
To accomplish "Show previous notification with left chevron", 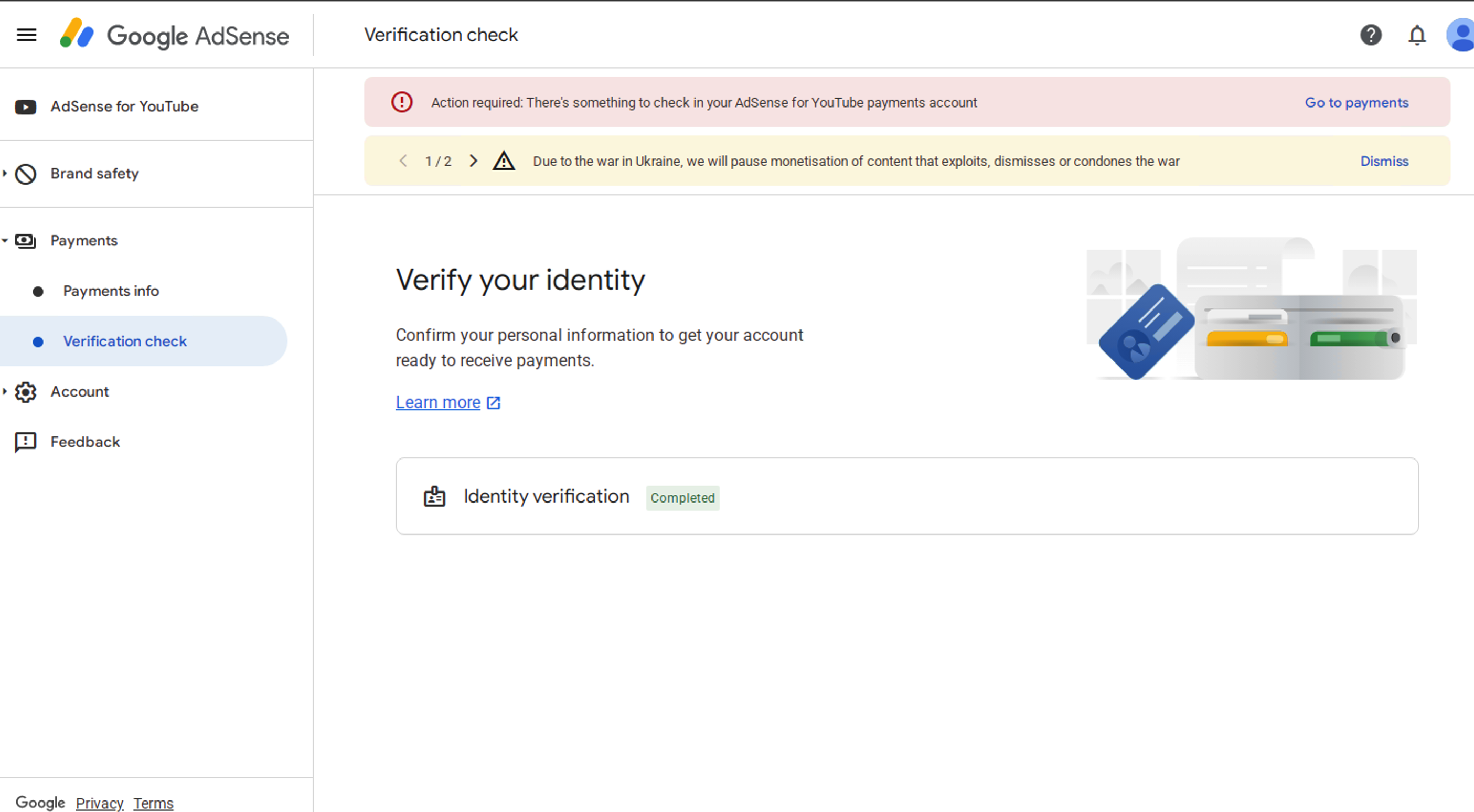I will click(x=403, y=161).
